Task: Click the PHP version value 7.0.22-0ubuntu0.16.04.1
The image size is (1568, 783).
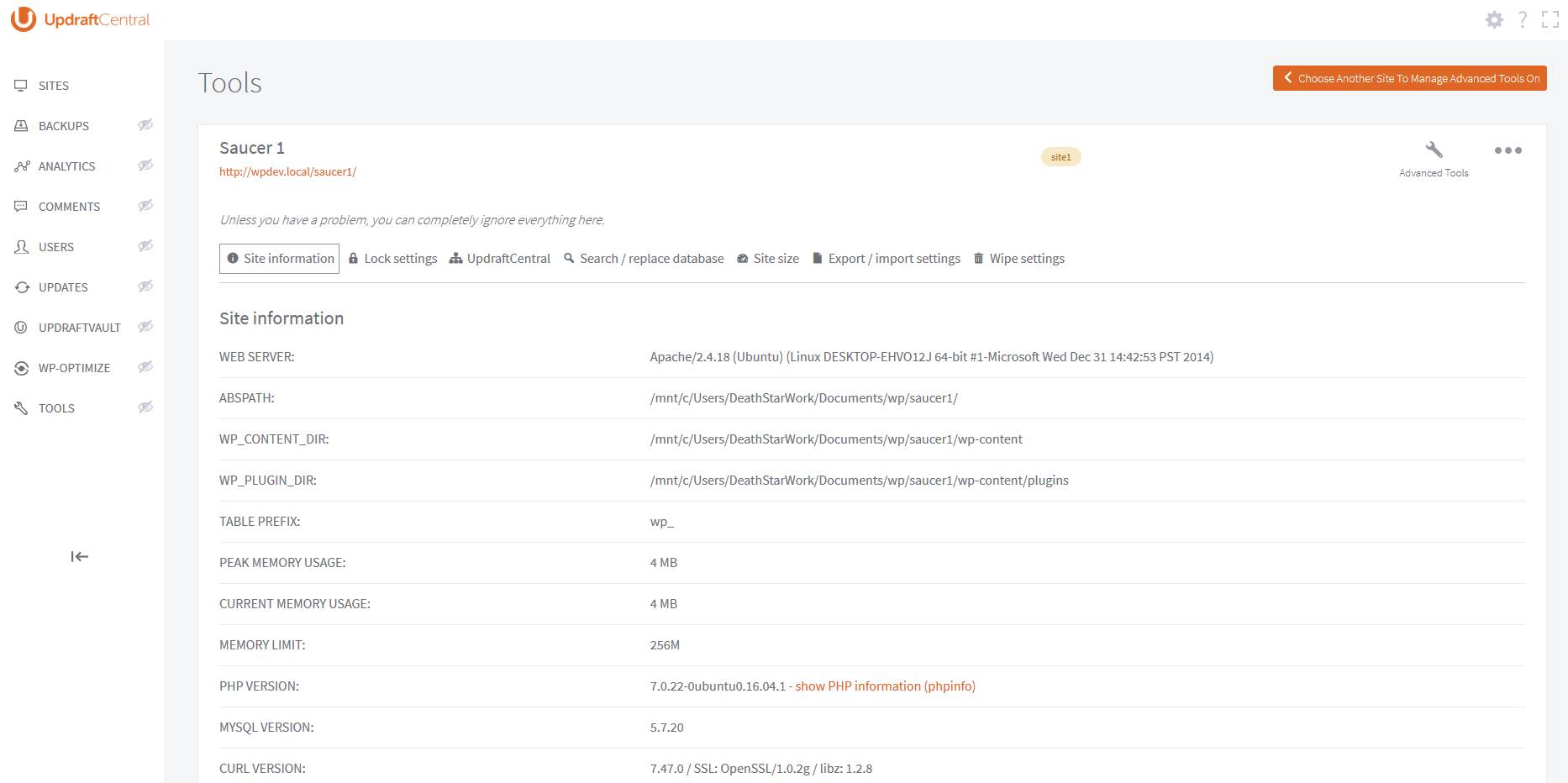Action: pos(718,686)
